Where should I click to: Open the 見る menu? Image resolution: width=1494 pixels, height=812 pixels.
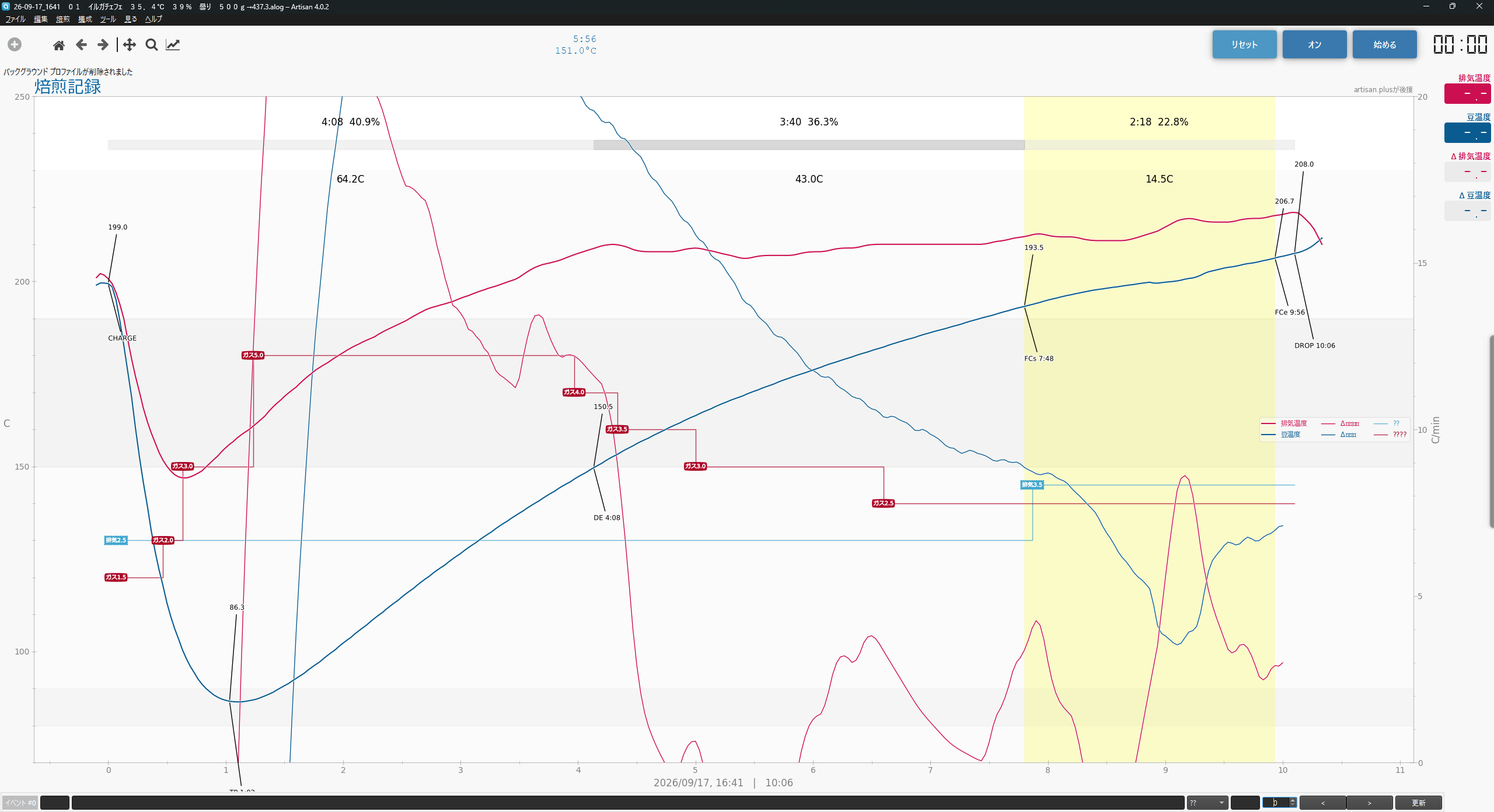131,19
